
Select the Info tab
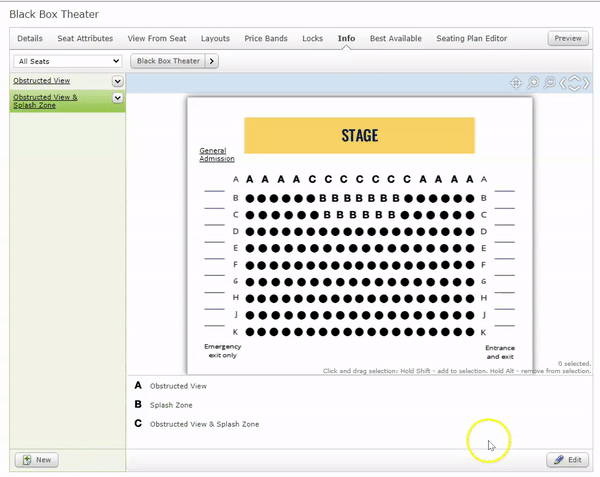click(x=346, y=38)
